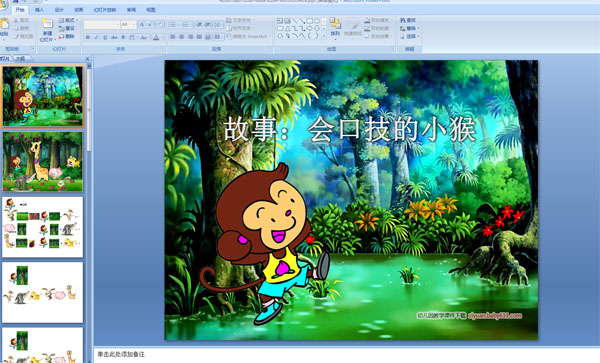Reset the slide with 重设
This screenshot has width=600, height=363.
67,28
